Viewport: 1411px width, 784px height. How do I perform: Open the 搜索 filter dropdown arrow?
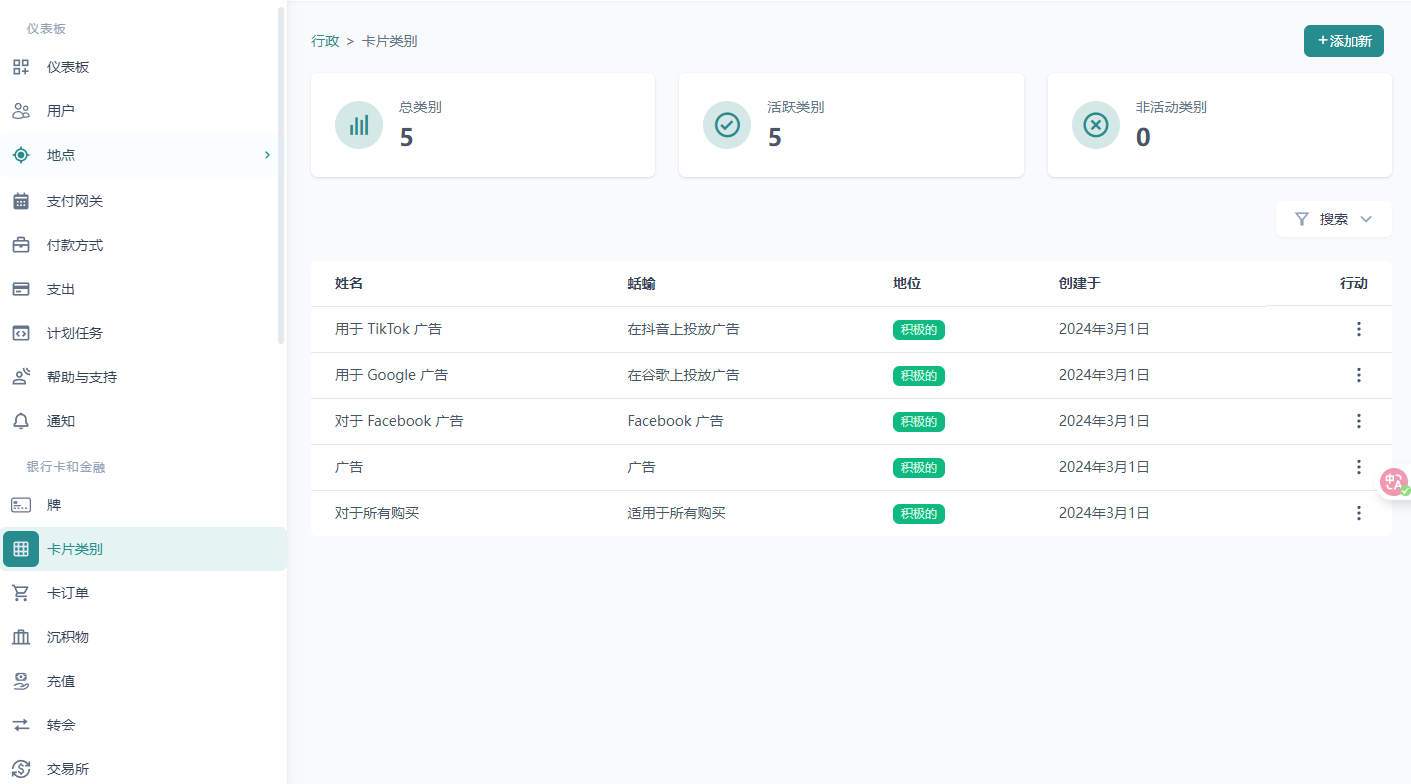(x=1366, y=219)
